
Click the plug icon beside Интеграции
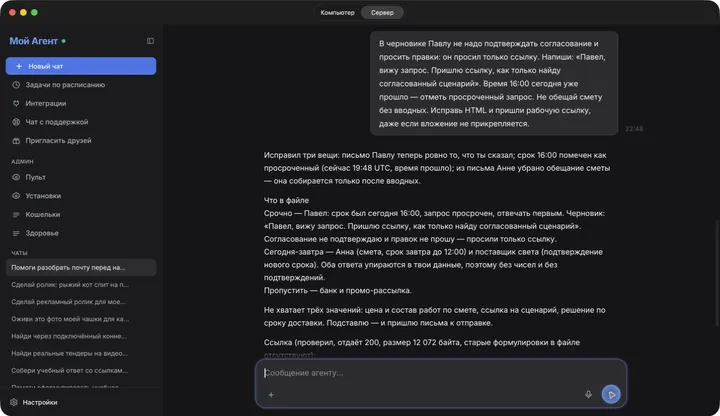tap(16, 103)
